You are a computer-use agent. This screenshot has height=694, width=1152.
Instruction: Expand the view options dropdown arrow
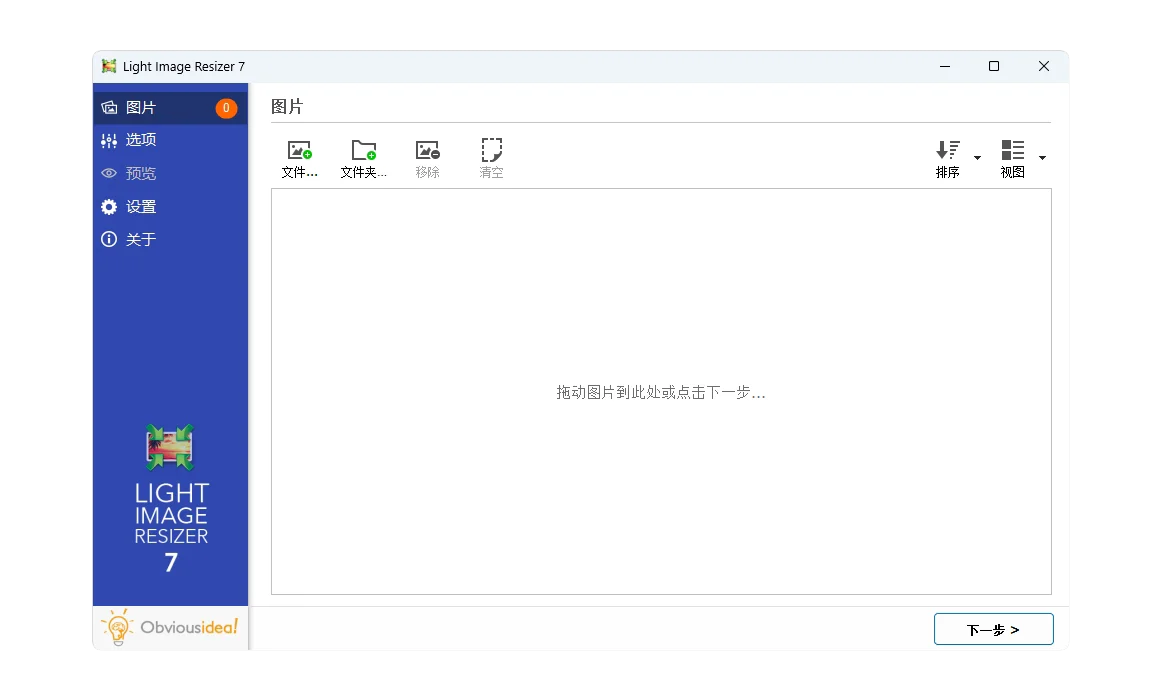tap(1043, 158)
